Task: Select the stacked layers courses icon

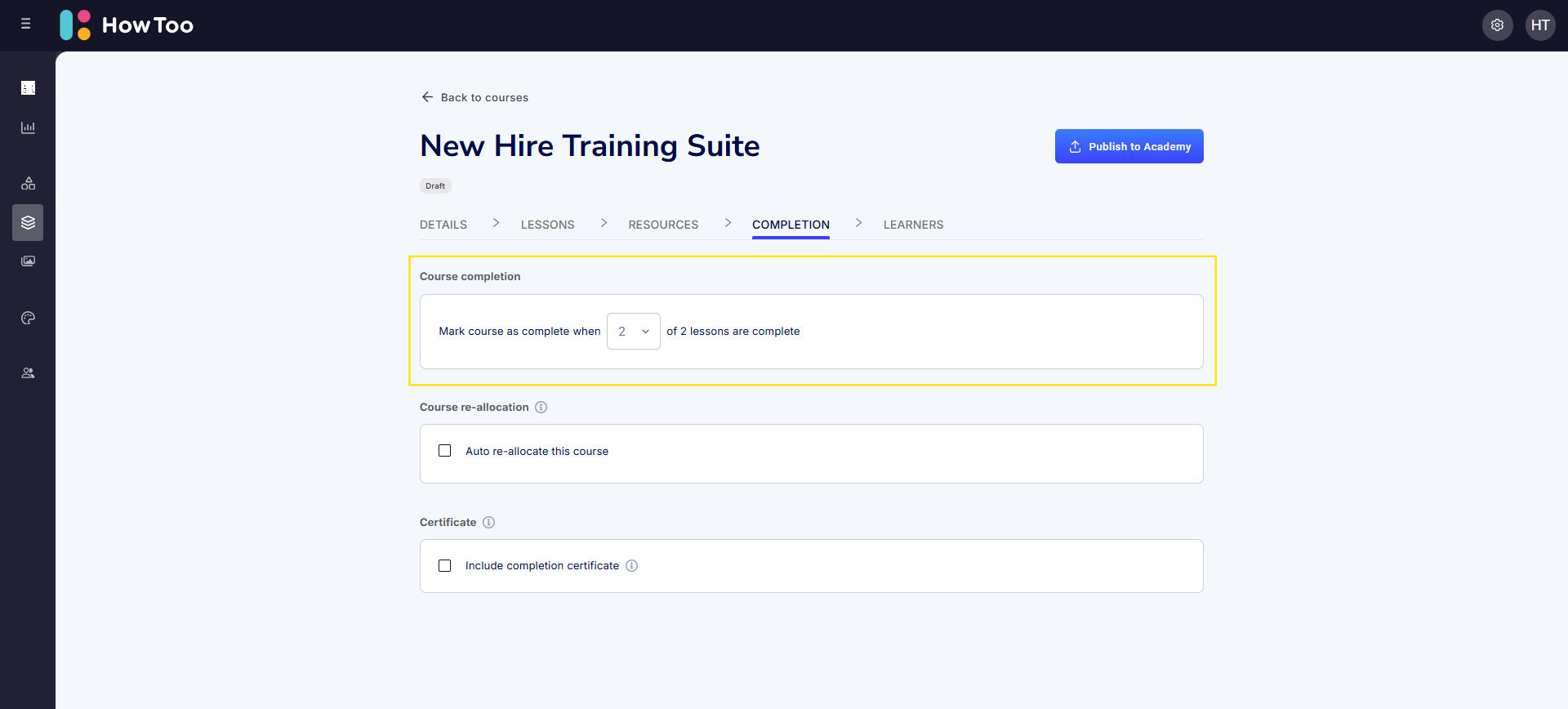Action: (28, 222)
